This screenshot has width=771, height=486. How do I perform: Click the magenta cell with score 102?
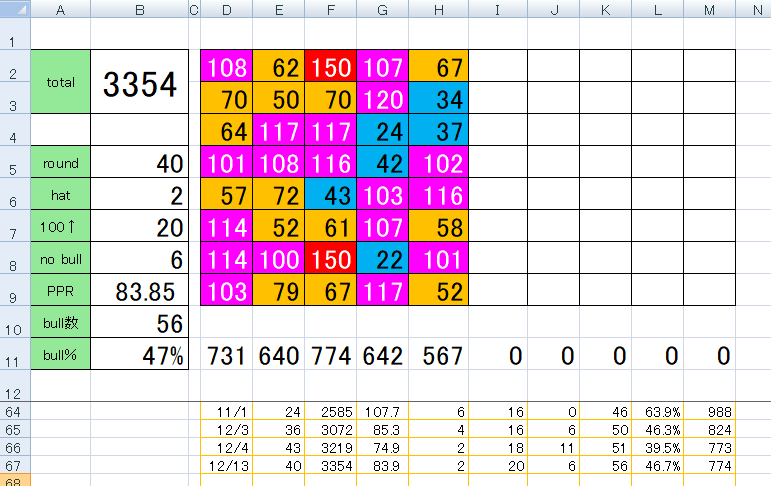[x=439, y=162]
